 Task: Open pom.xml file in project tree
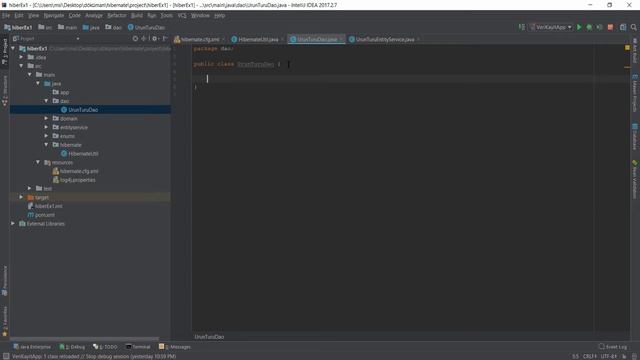[x=41, y=215]
